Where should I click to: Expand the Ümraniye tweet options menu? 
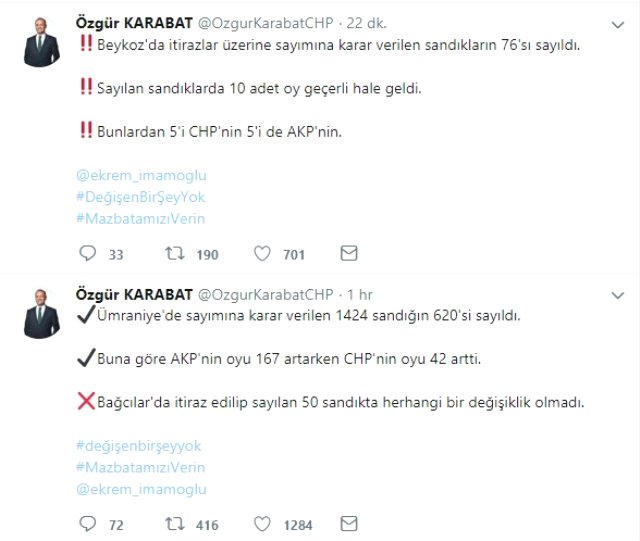click(618, 294)
